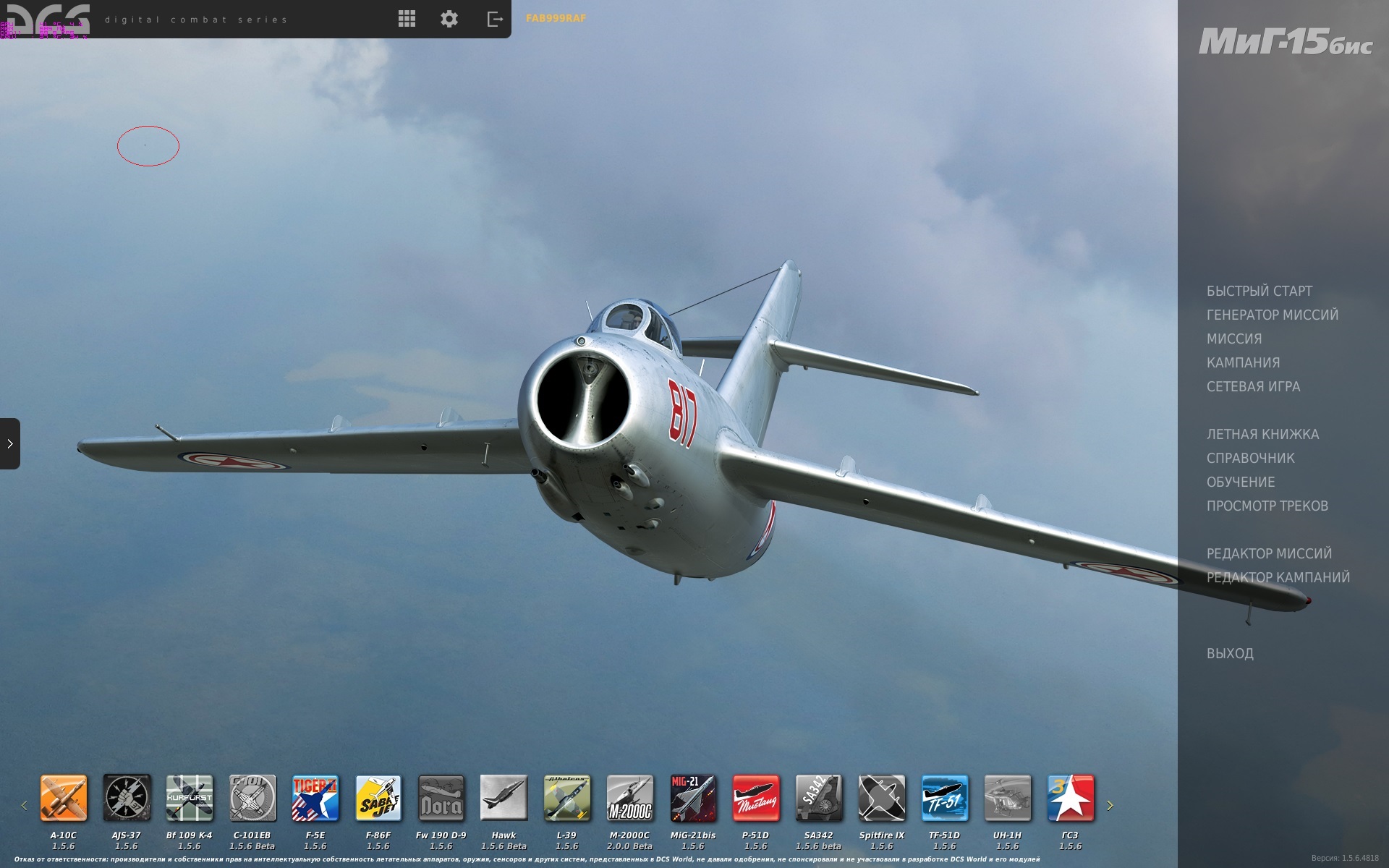Open СЕТЕВАЯ ИГРА menu item
The width and height of the screenshot is (1389, 868).
[1253, 386]
